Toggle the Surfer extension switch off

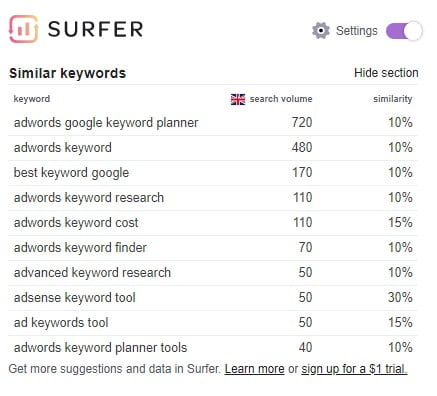coord(404,31)
